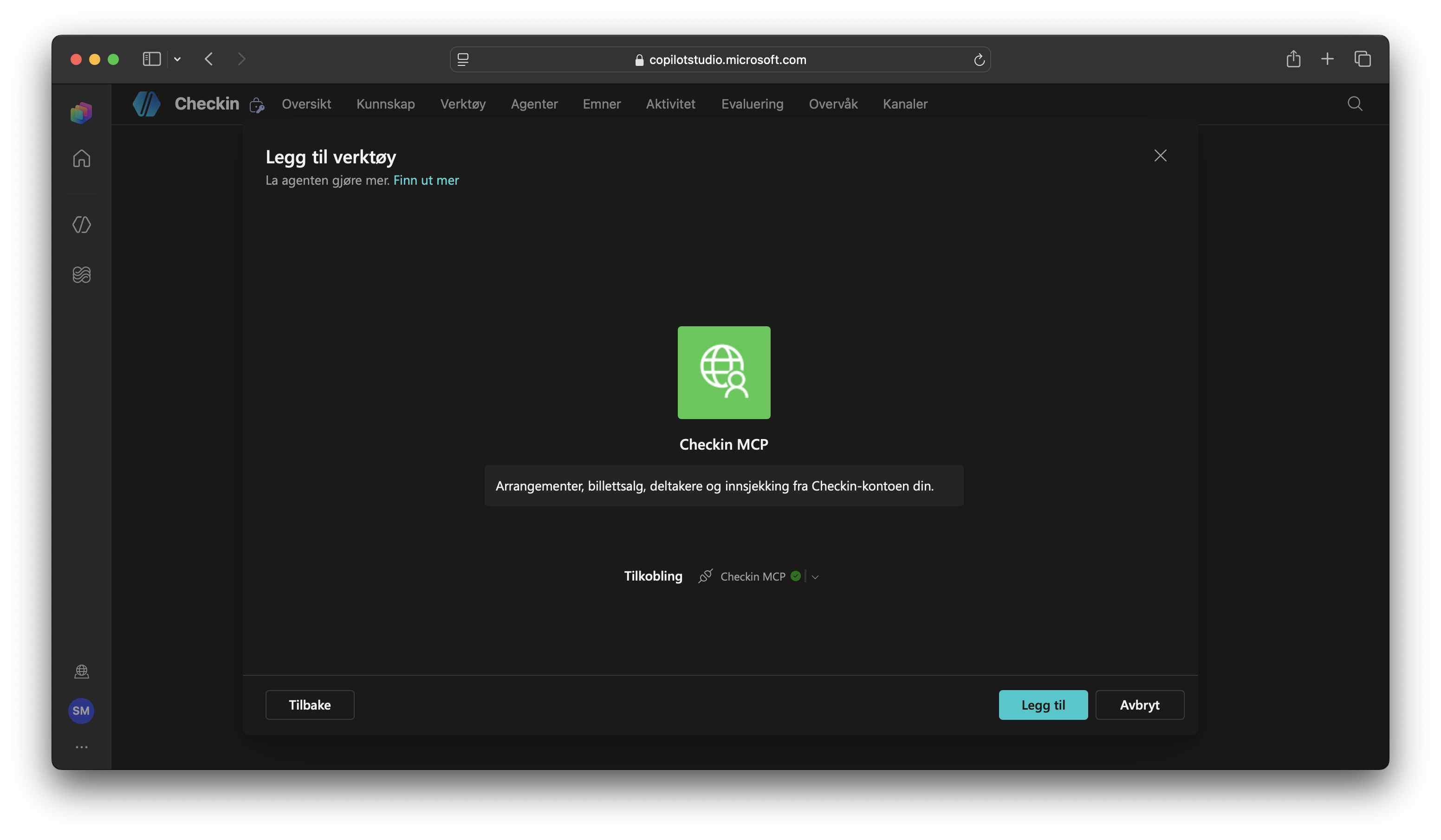
Task: Go back with Safari's back arrow
Action: [x=209, y=59]
